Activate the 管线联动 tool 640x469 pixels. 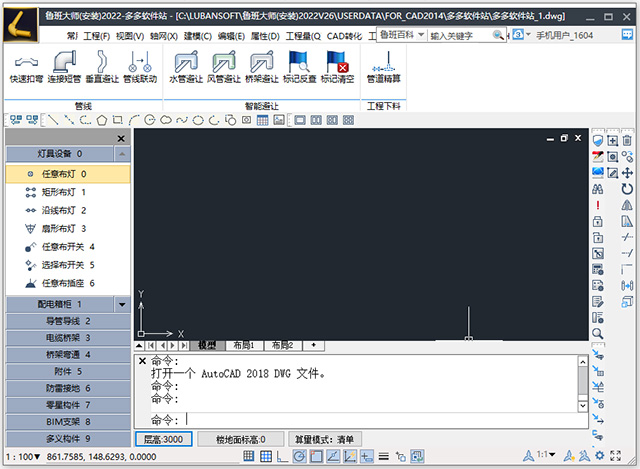(x=140, y=67)
